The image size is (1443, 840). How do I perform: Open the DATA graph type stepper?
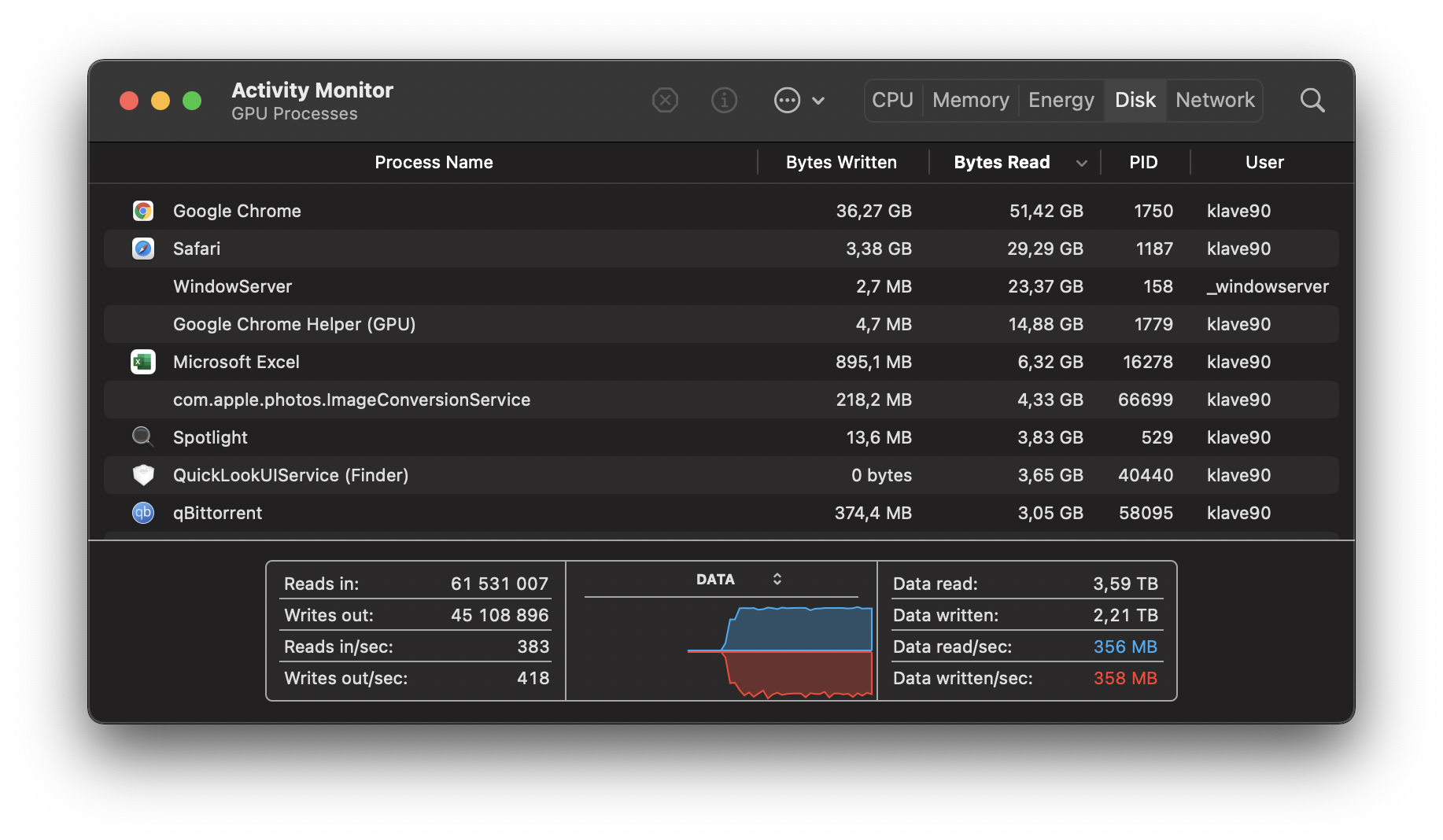[x=777, y=579]
